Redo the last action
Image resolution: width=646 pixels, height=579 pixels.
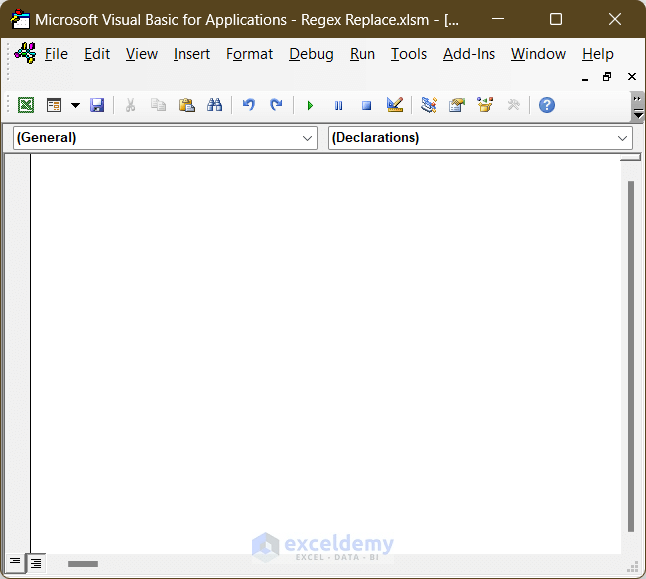[x=276, y=105]
